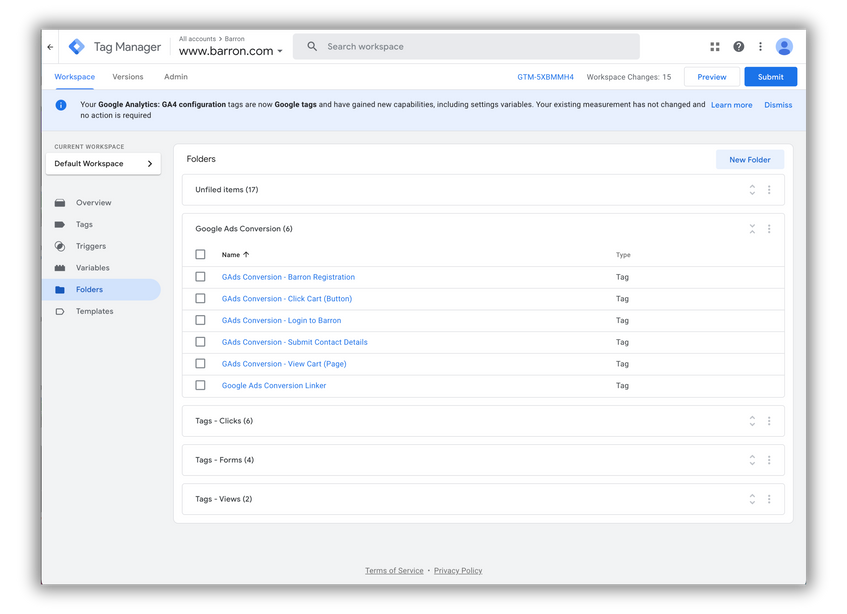
Task: Click the search magnifier icon
Action: (x=312, y=46)
